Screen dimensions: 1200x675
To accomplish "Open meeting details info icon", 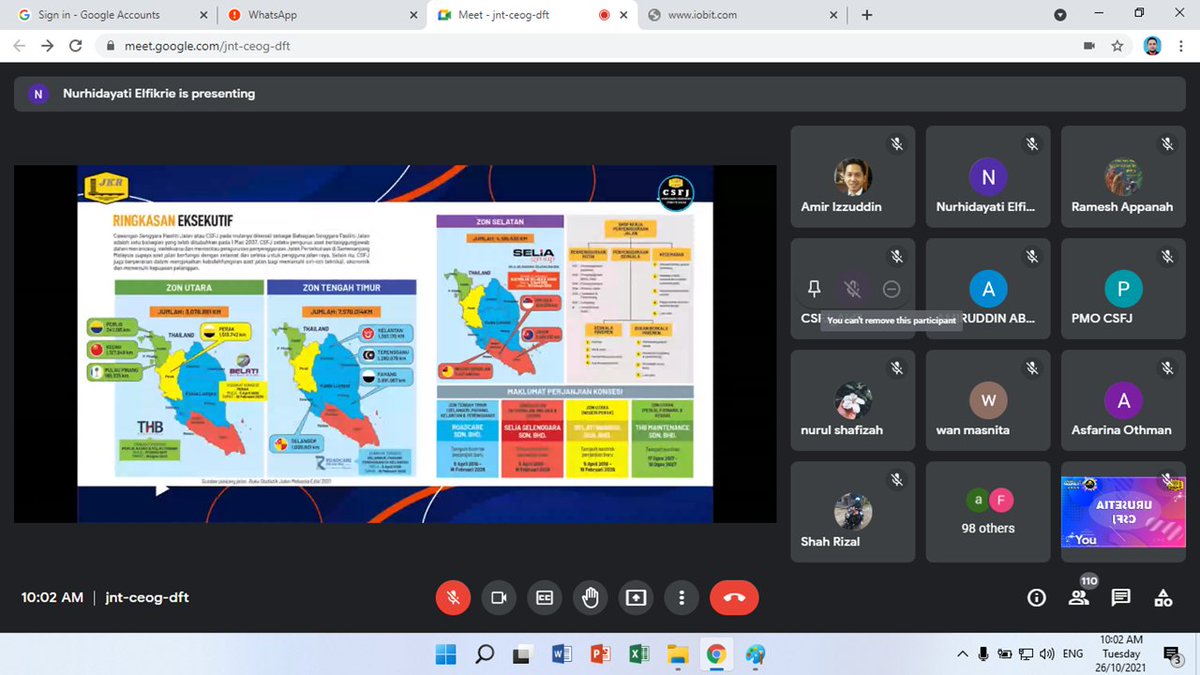I will point(1037,598).
